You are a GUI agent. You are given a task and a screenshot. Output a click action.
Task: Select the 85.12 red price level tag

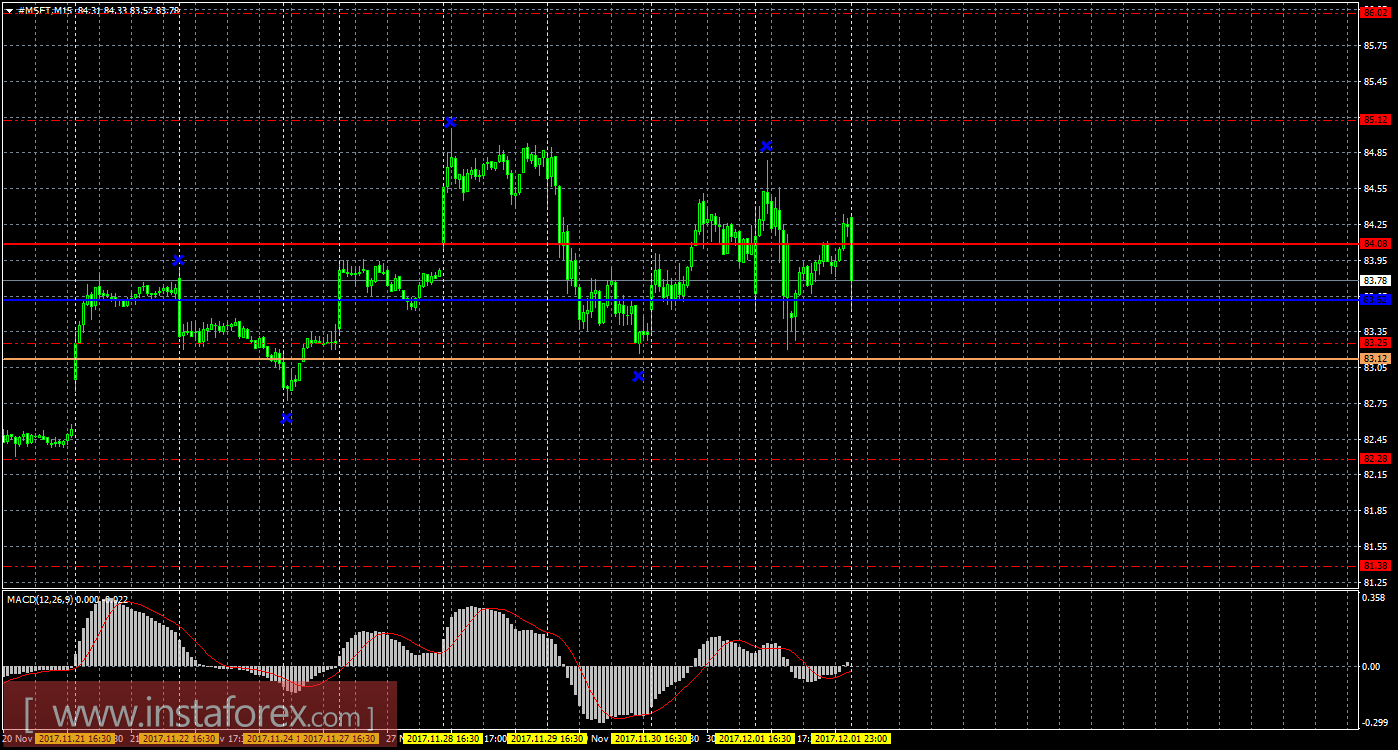1375,120
